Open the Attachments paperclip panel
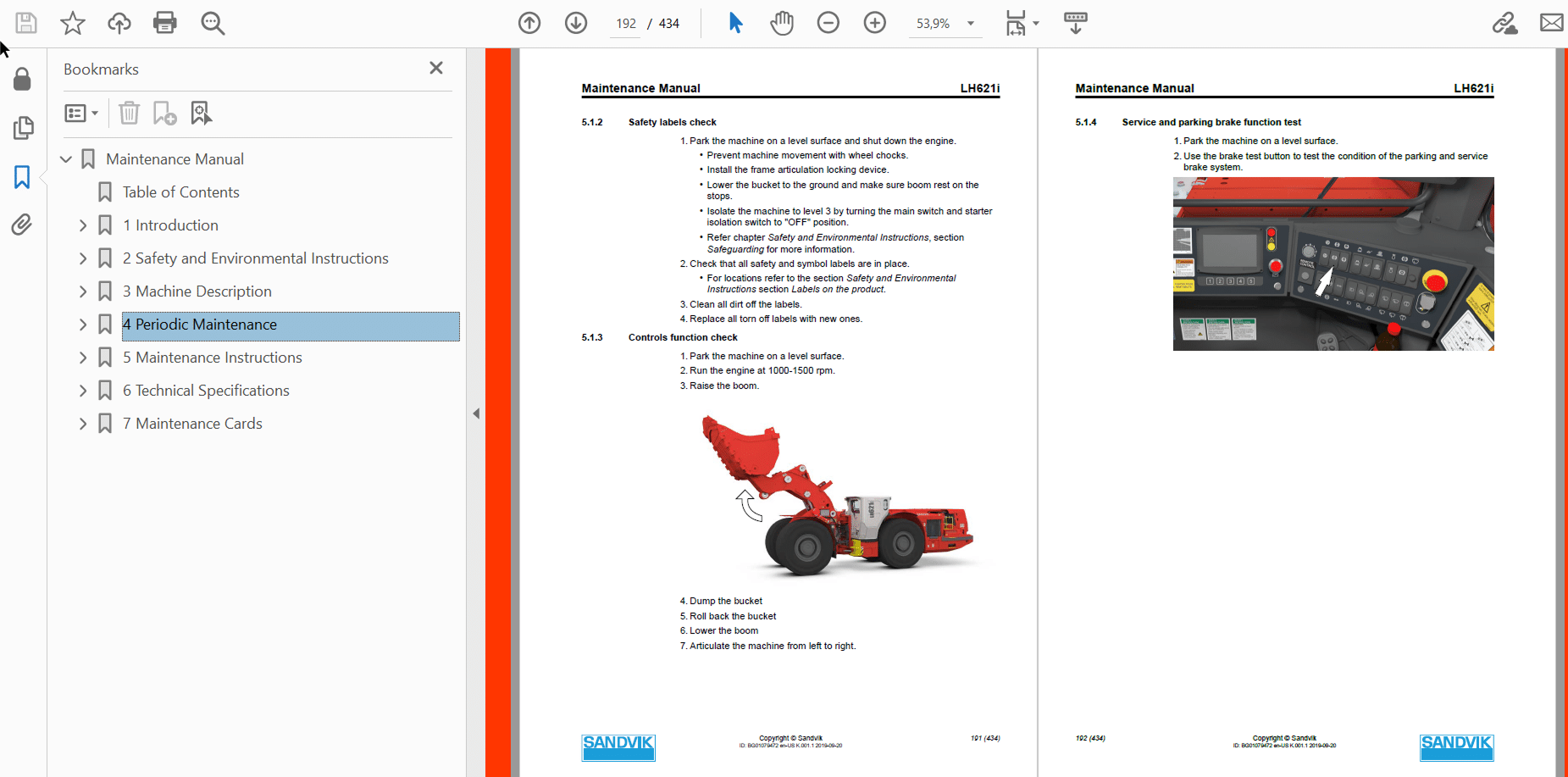This screenshot has height=777, width=1568. [x=22, y=225]
